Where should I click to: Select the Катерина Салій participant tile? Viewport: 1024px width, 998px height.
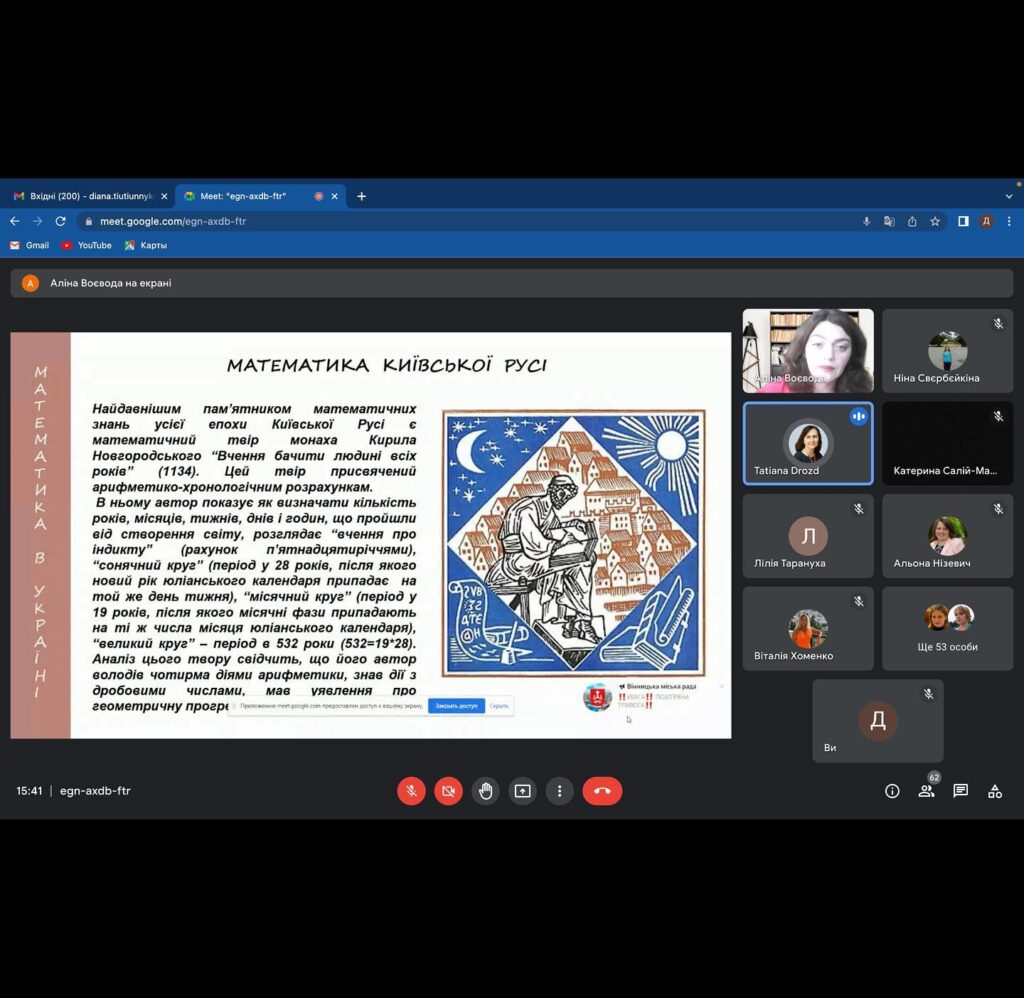(948, 443)
